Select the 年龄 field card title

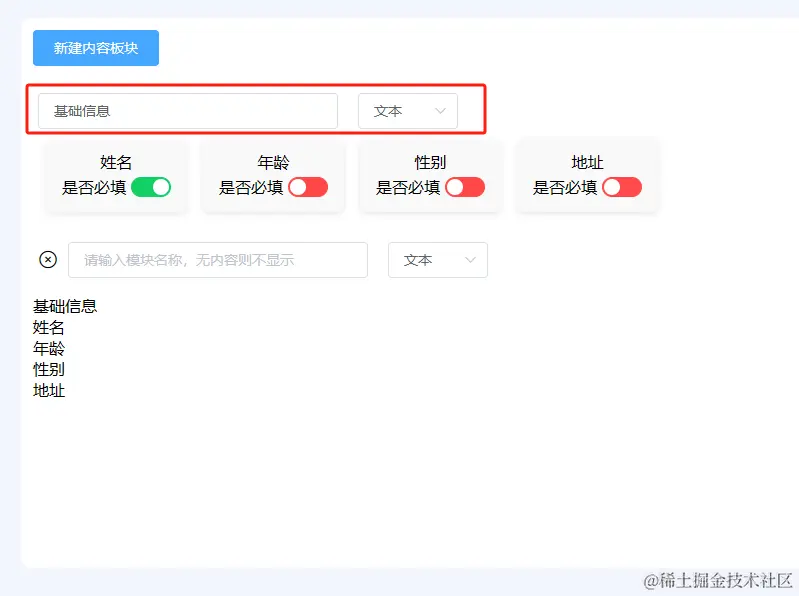tap(273, 162)
